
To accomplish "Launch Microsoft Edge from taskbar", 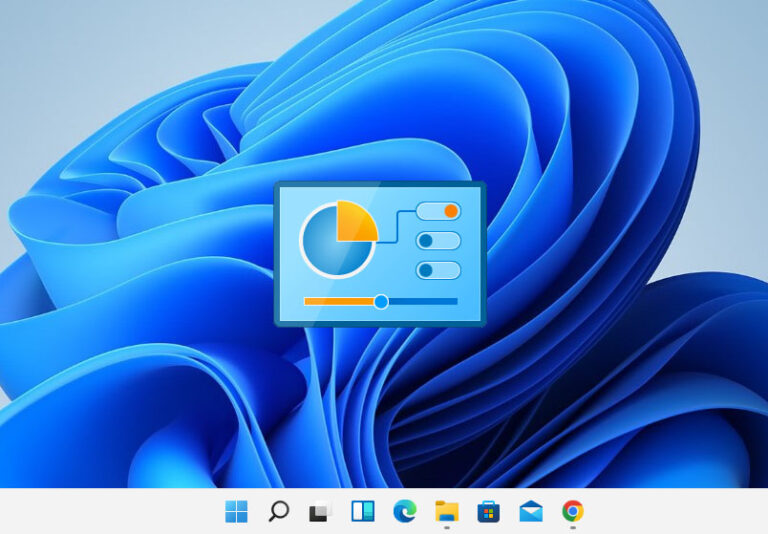I will point(405,511).
